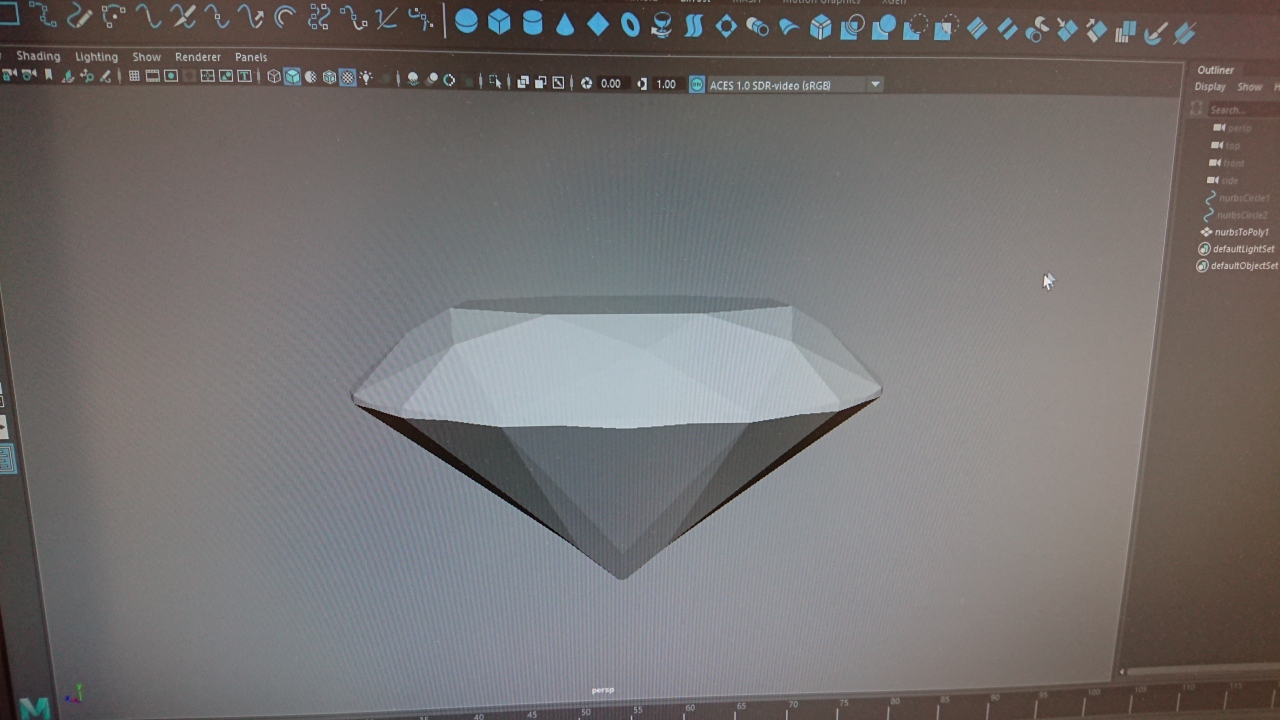Click the exposure value field 0.00
1280x720 pixels.
[611, 84]
